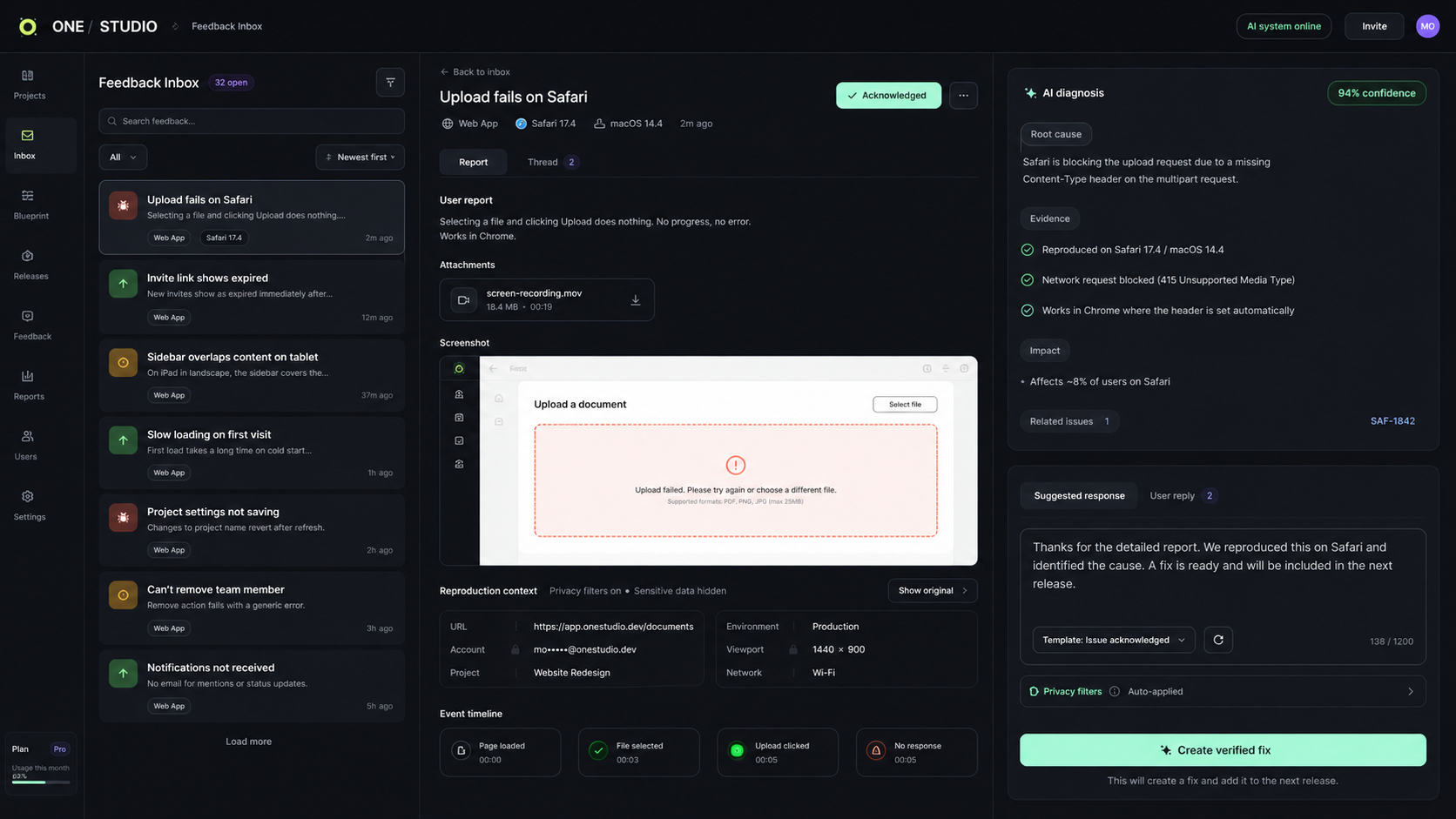Open Sidebar overlaps content on tablet item
1456x819 pixels.
[252, 375]
